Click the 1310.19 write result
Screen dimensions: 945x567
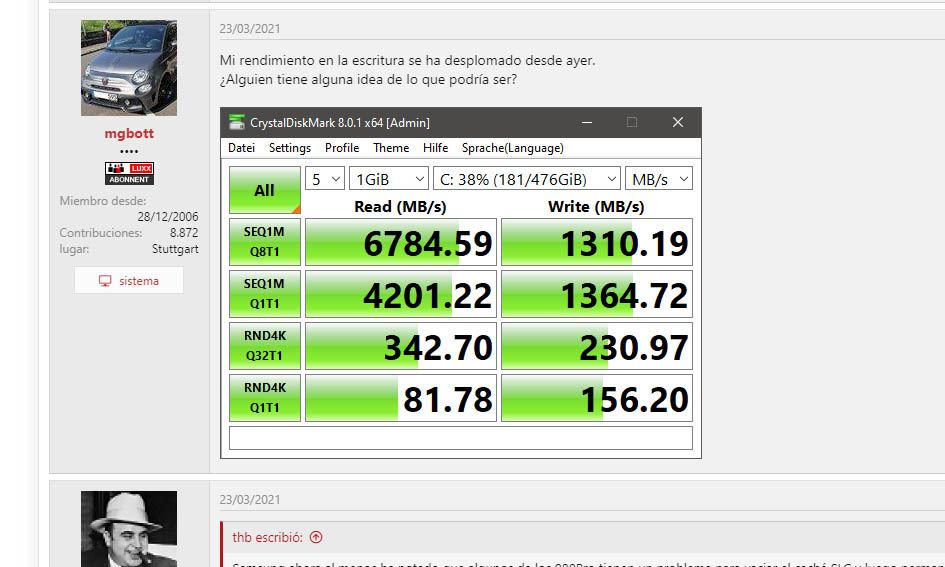tap(597, 242)
